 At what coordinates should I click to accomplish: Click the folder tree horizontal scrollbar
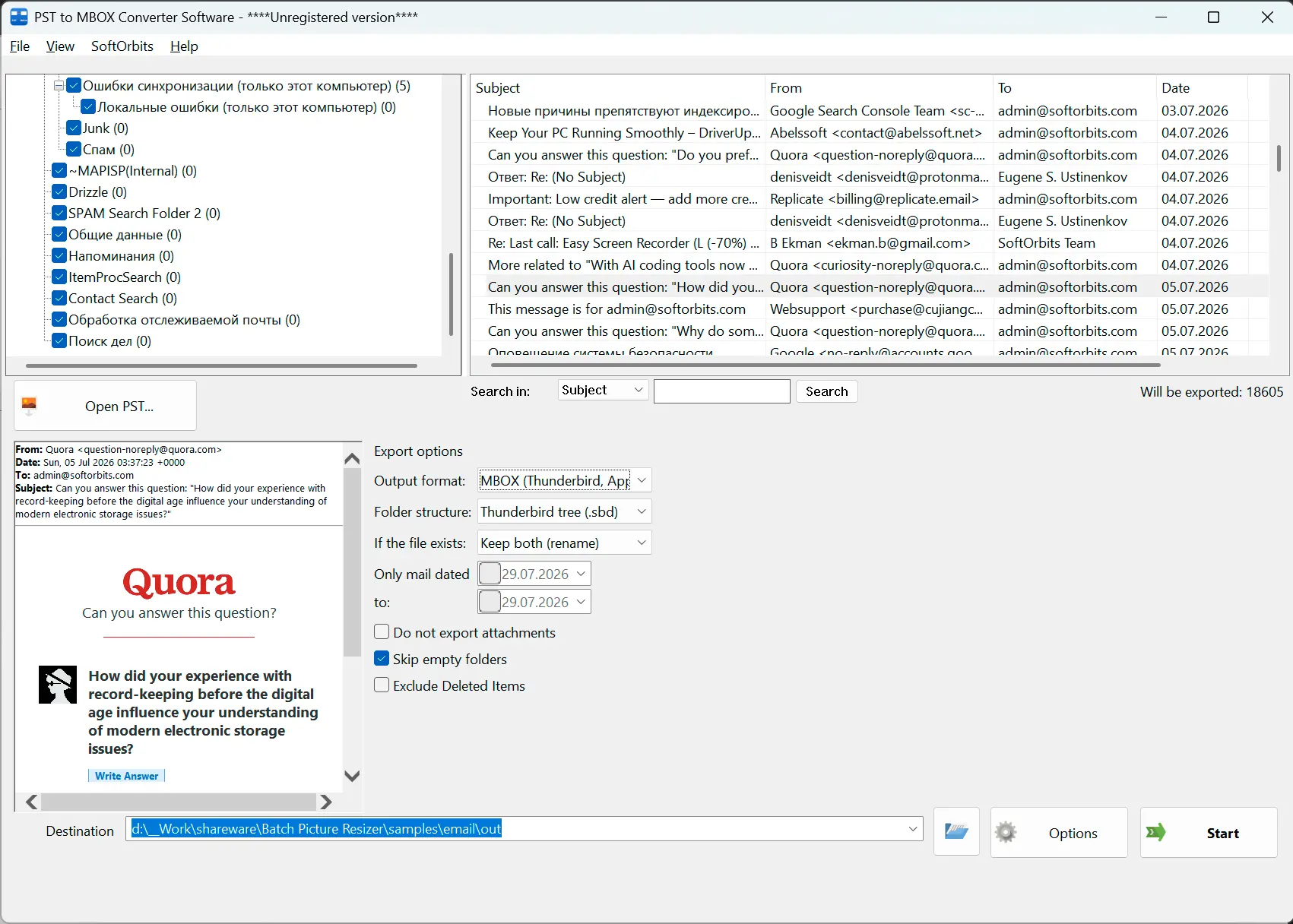tap(221, 366)
